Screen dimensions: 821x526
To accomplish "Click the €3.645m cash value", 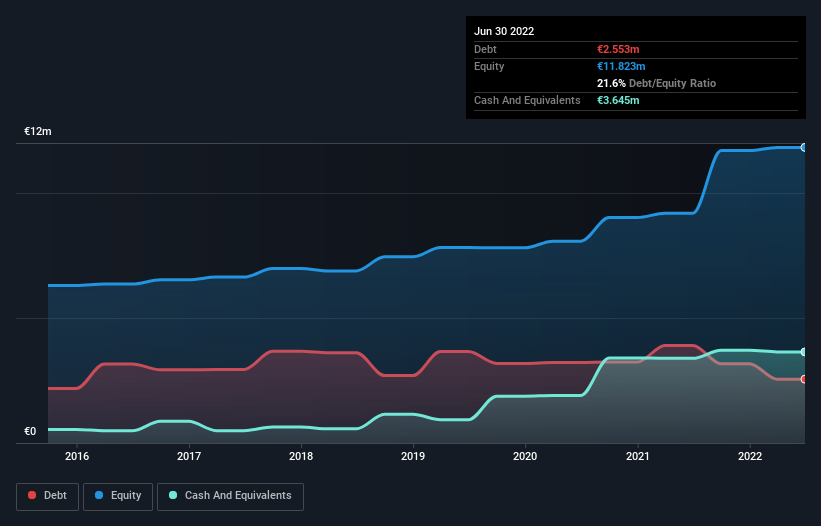I will pyautogui.click(x=618, y=100).
